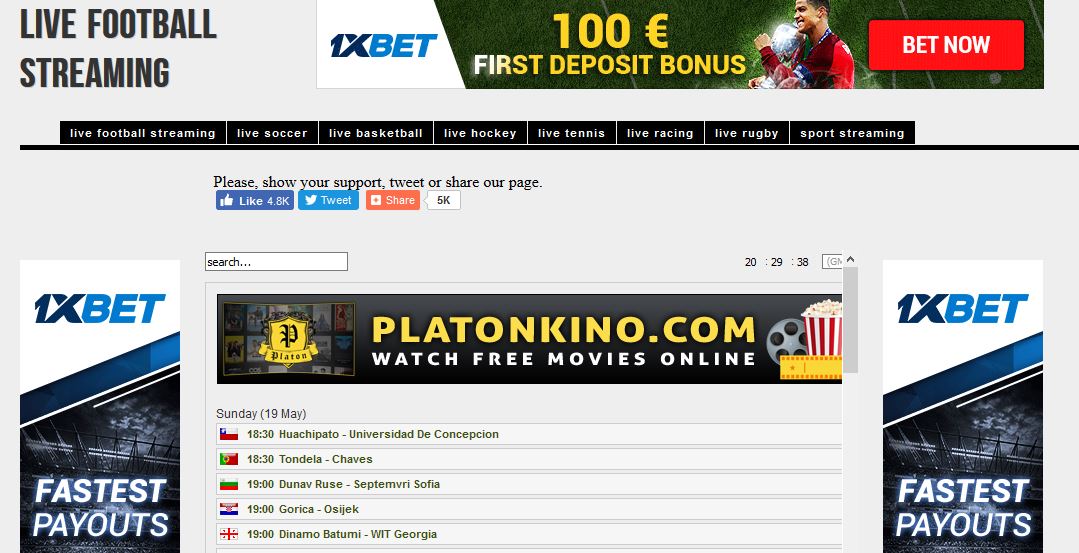The height and width of the screenshot is (553, 1079).
Task: Like the page with Facebook thumbs-up button
Action: tap(255, 200)
